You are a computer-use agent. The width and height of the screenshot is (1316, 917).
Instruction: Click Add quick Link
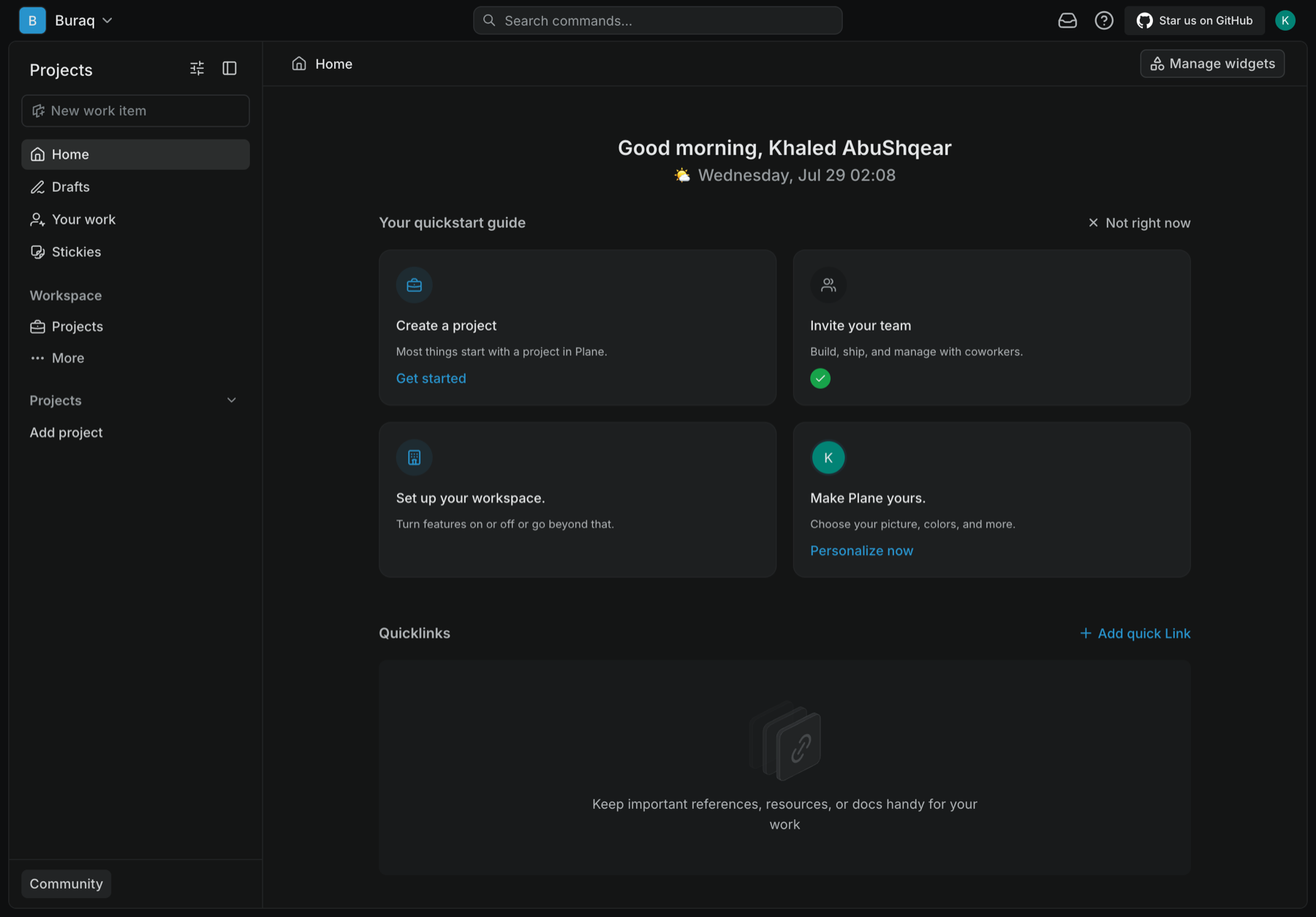1135,633
